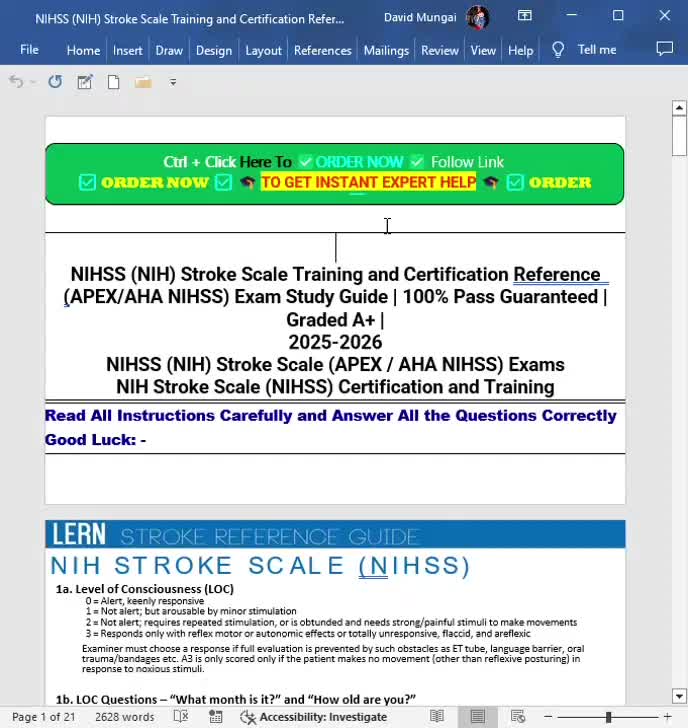
Task: Click the graduation cap emoji before EXPERT HELP
Action: pyautogui.click(x=247, y=182)
